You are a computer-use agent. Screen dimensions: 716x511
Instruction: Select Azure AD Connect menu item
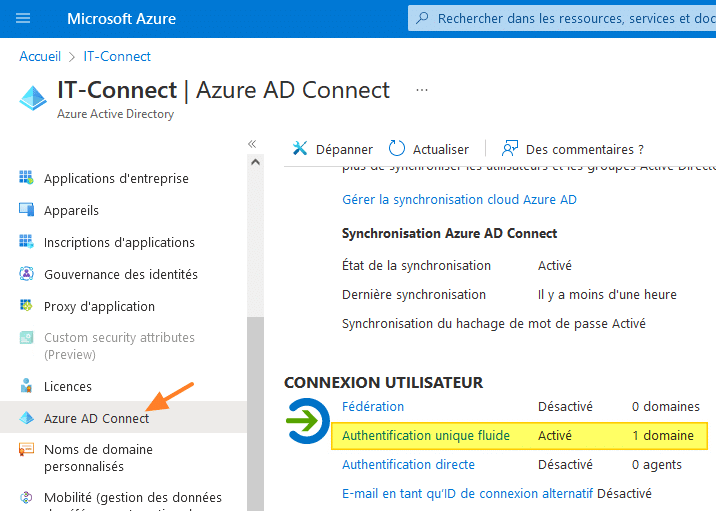tap(96, 418)
